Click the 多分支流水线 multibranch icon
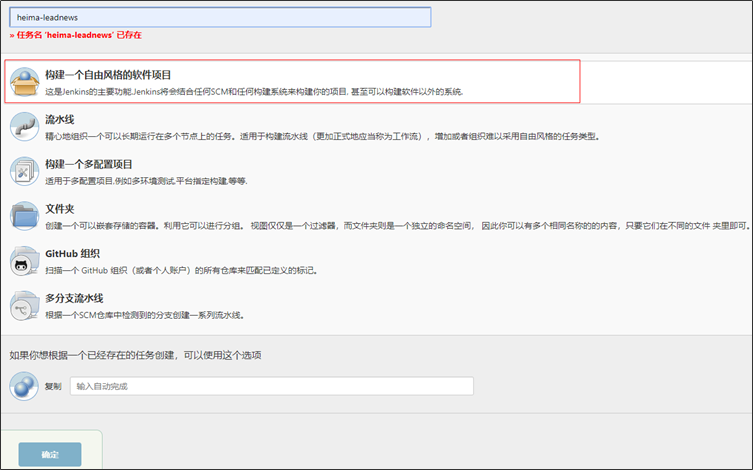The height and width of the screenshot is (470, 753). point(24,306)
